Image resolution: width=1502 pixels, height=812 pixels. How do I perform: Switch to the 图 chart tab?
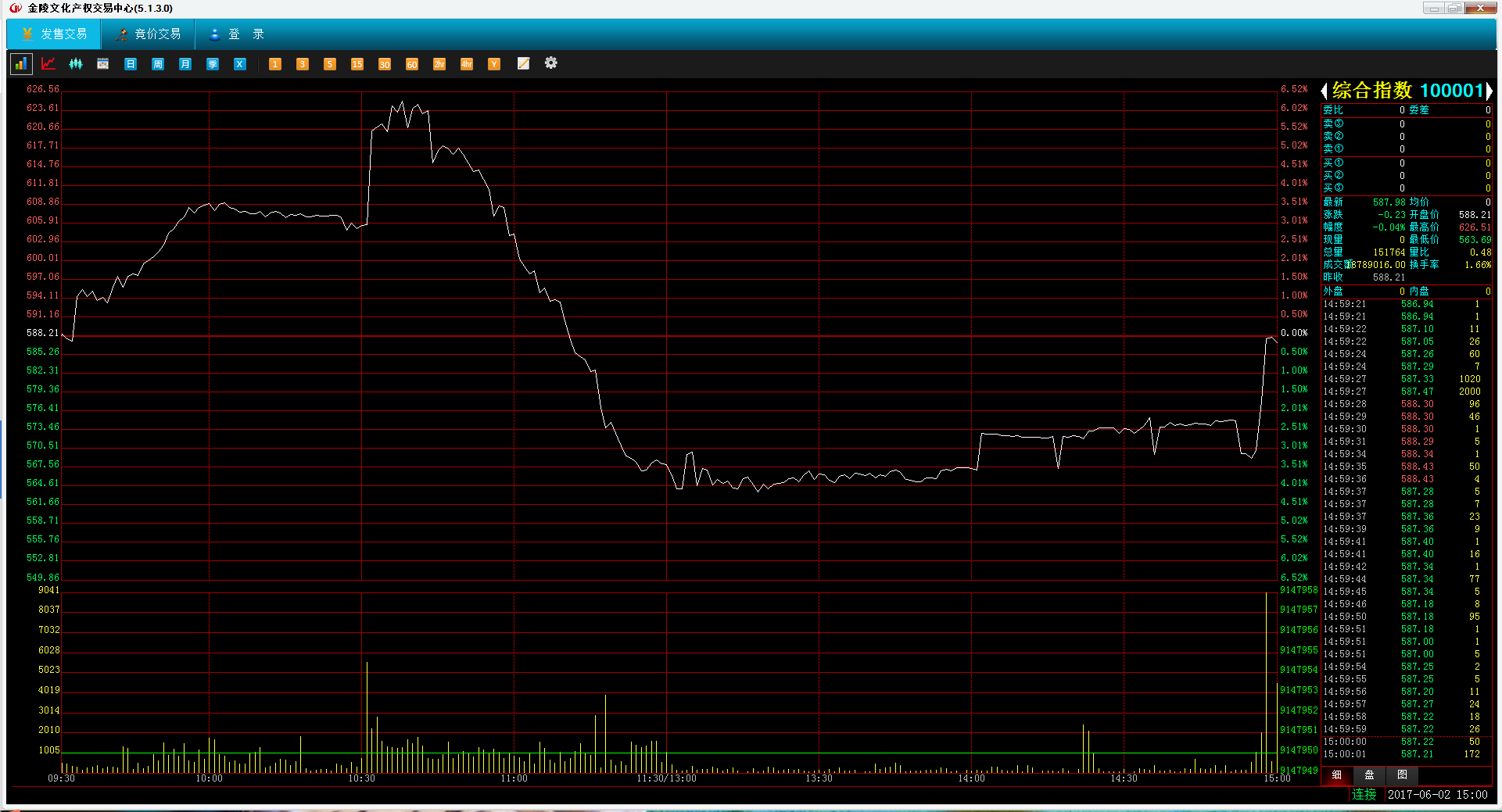[1402, 775]
